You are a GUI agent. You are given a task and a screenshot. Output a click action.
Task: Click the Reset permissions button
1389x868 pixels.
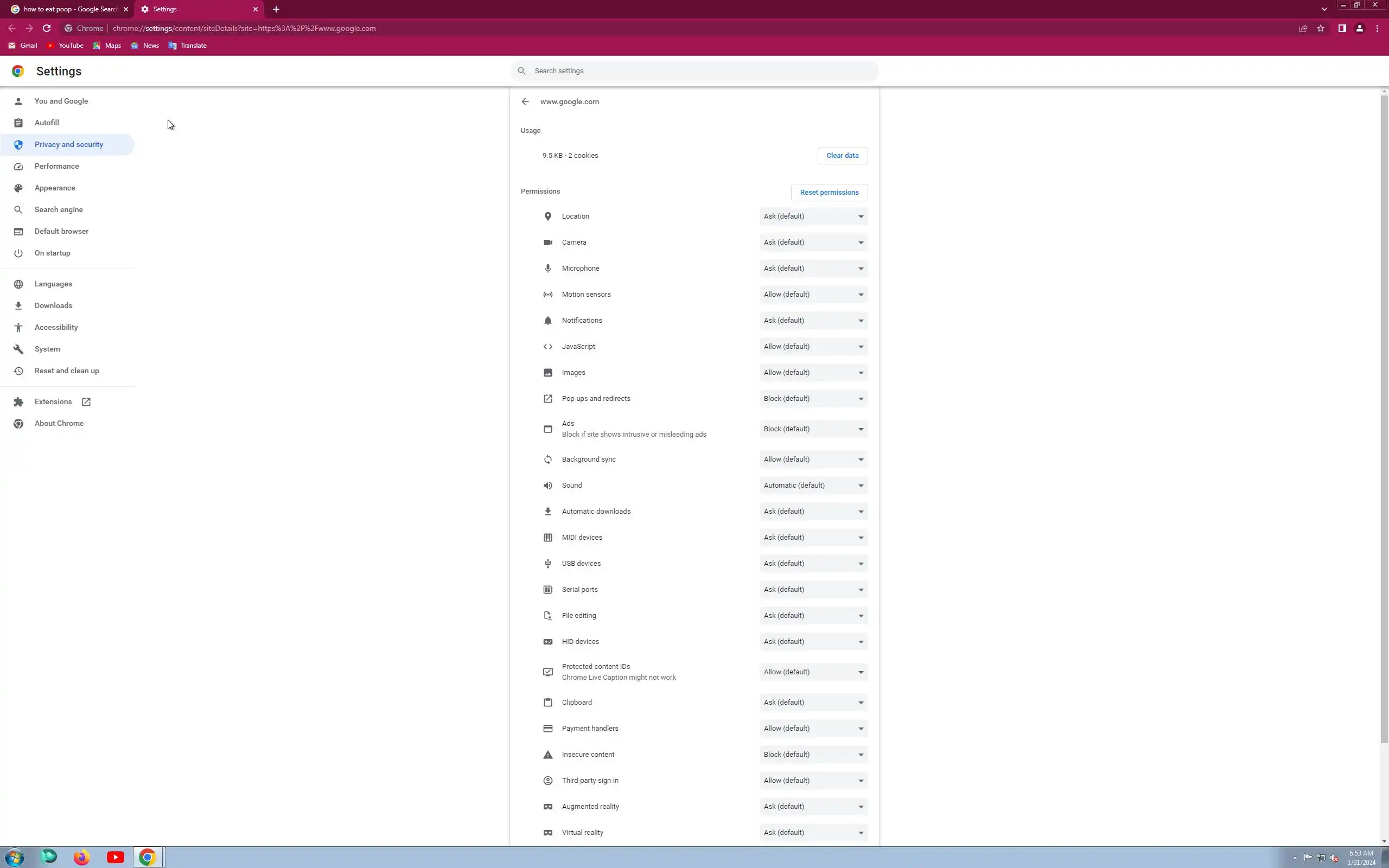829,192
